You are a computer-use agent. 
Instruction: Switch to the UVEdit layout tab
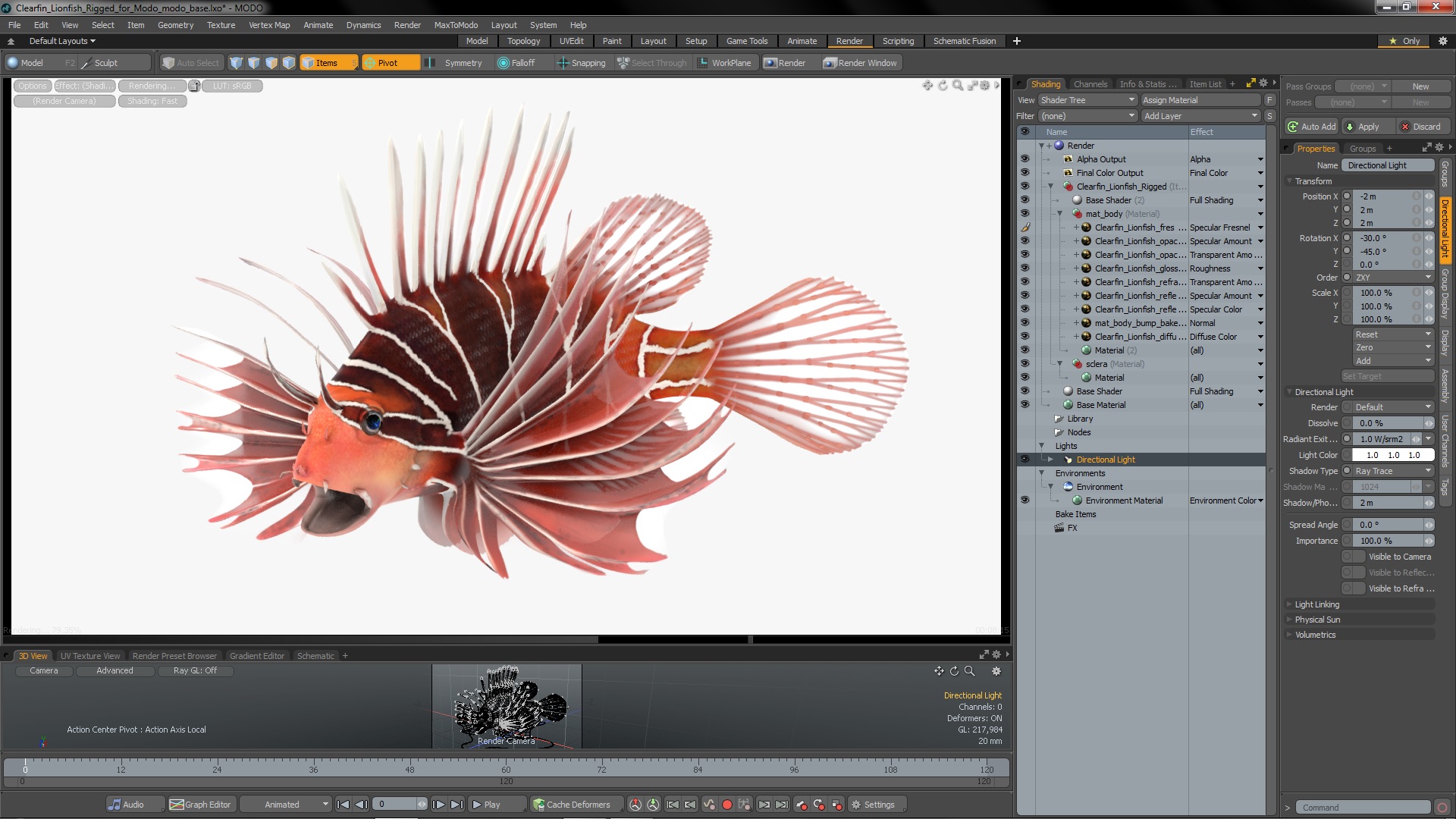coord(571,41)
